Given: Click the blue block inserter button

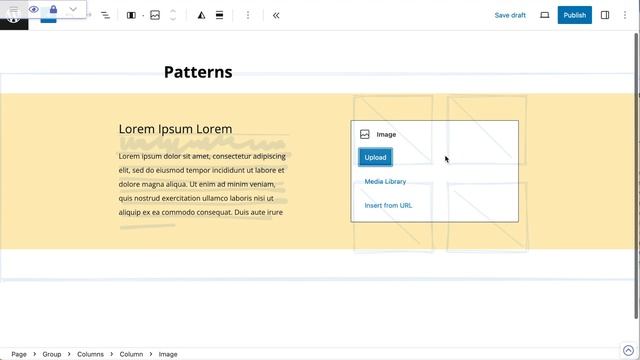Looking at the screenshot, I should 49,19.
